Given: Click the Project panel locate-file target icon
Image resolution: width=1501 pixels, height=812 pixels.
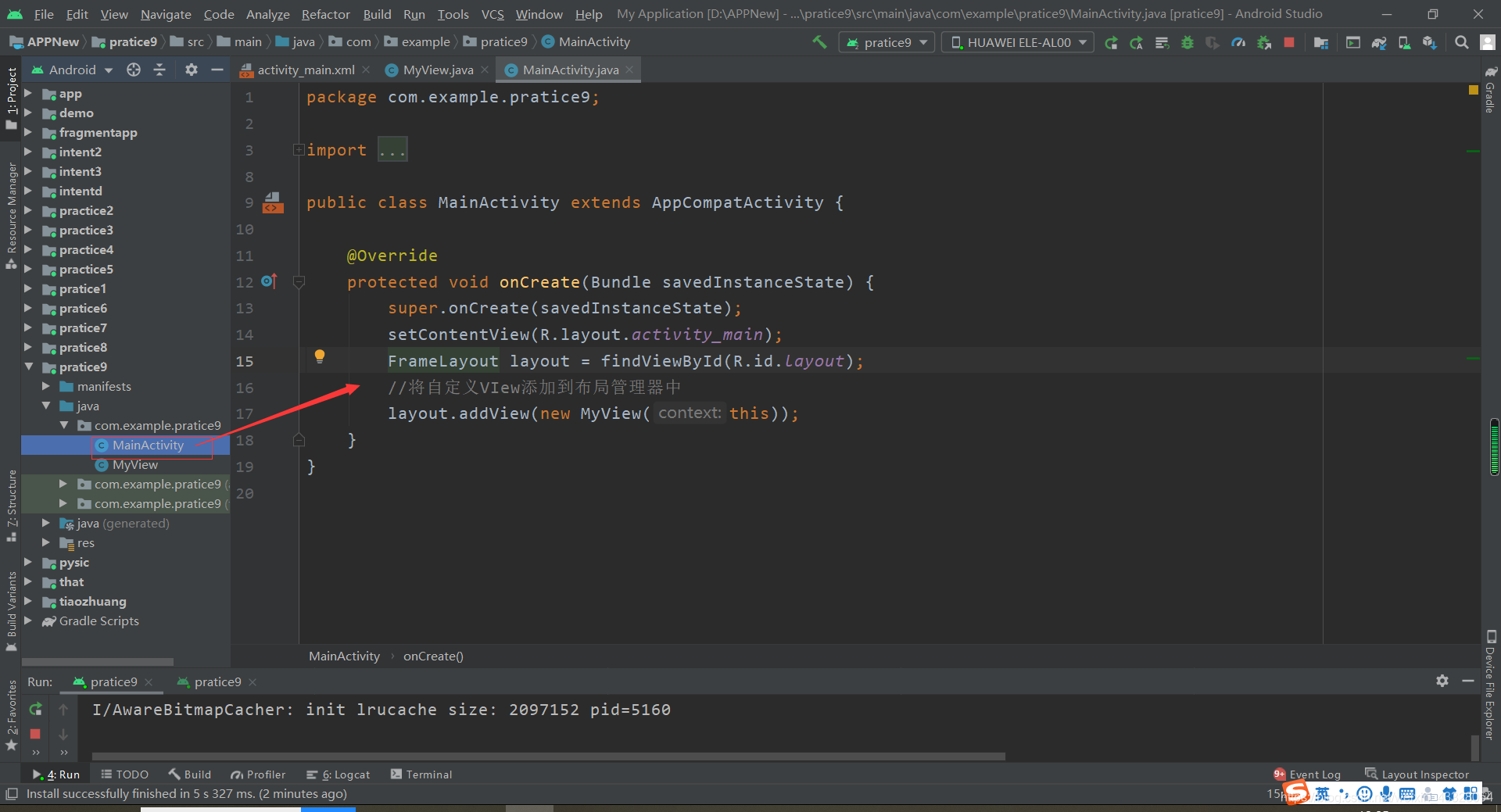Looking at the screenshot, I should pos(134,70).
